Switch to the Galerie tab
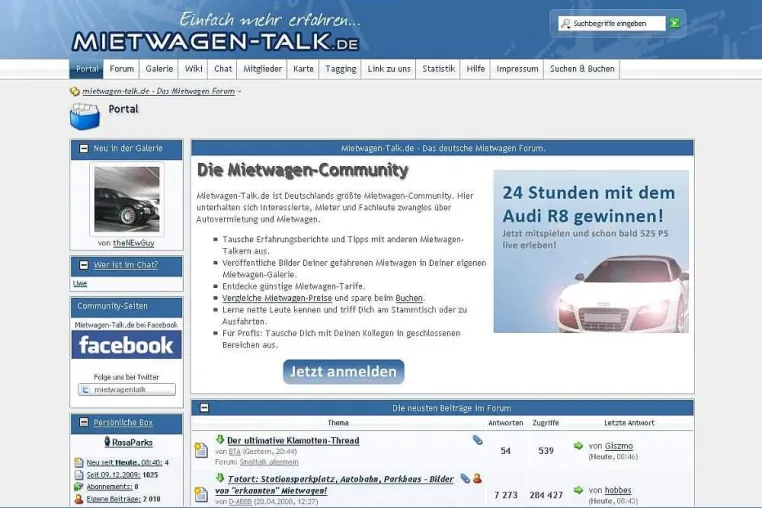The height and width of the screenshot is (508, 762). pos(159,69)
